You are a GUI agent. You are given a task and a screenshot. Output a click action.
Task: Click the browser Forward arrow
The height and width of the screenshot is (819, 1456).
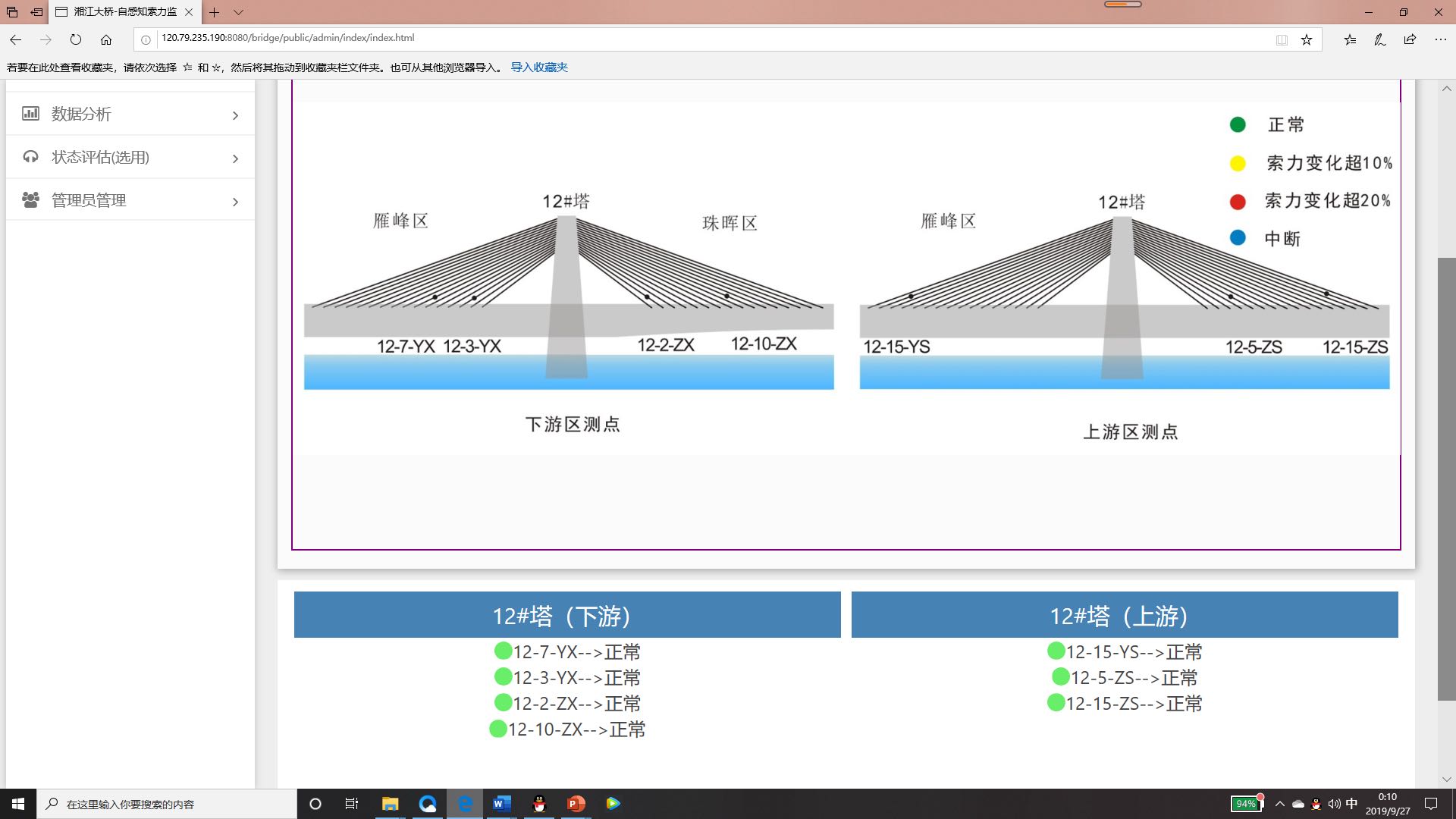(45, 39)
